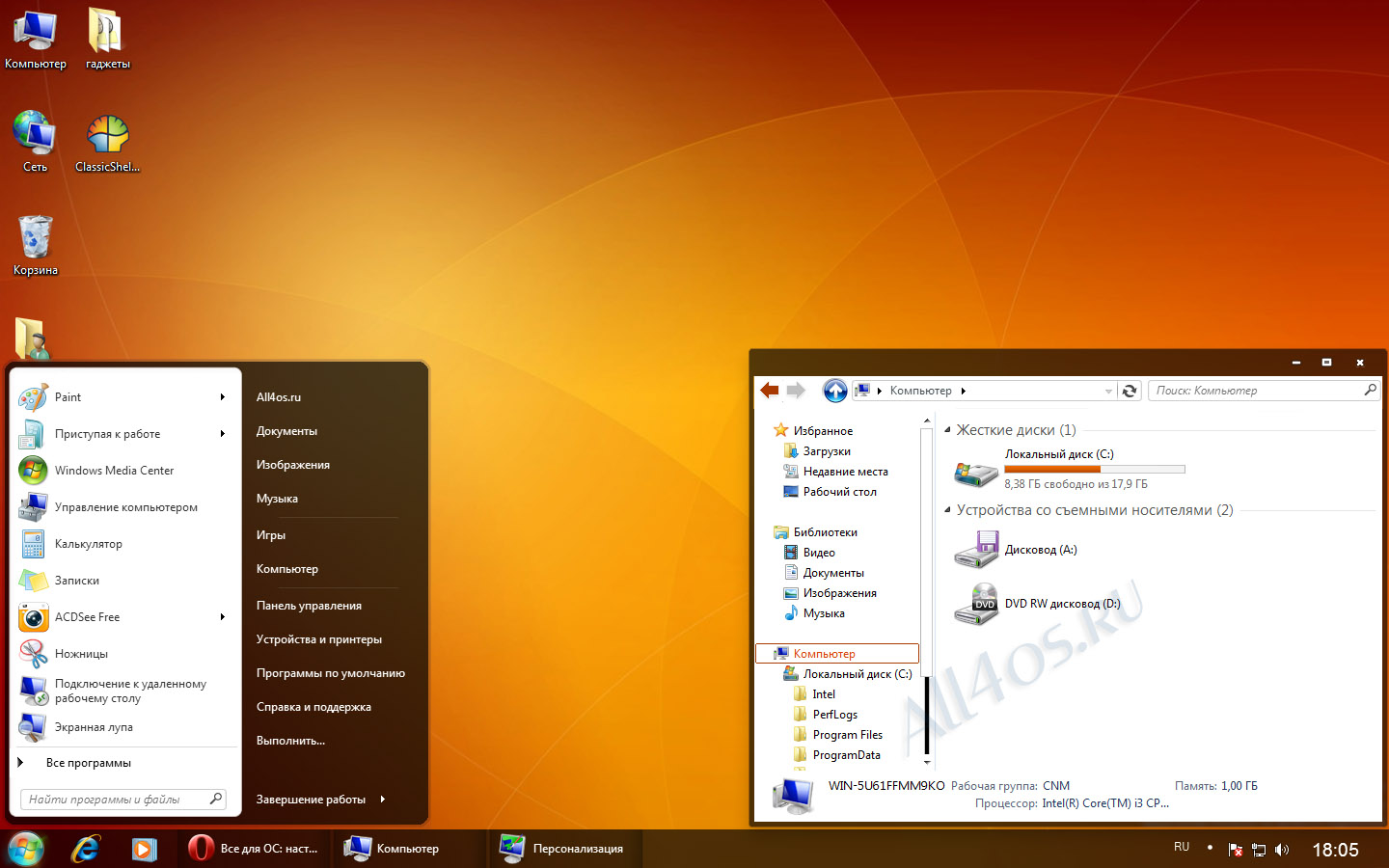Collapse Устройства со съемными носителями group

pos(947,510)
